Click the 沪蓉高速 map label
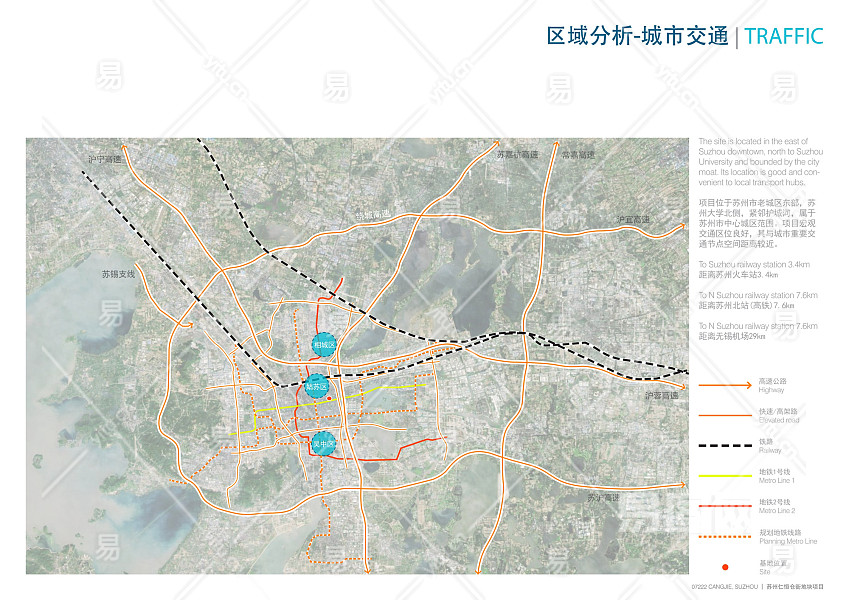The width and height of the screenshot is (849, 600). tap(662, 395)
